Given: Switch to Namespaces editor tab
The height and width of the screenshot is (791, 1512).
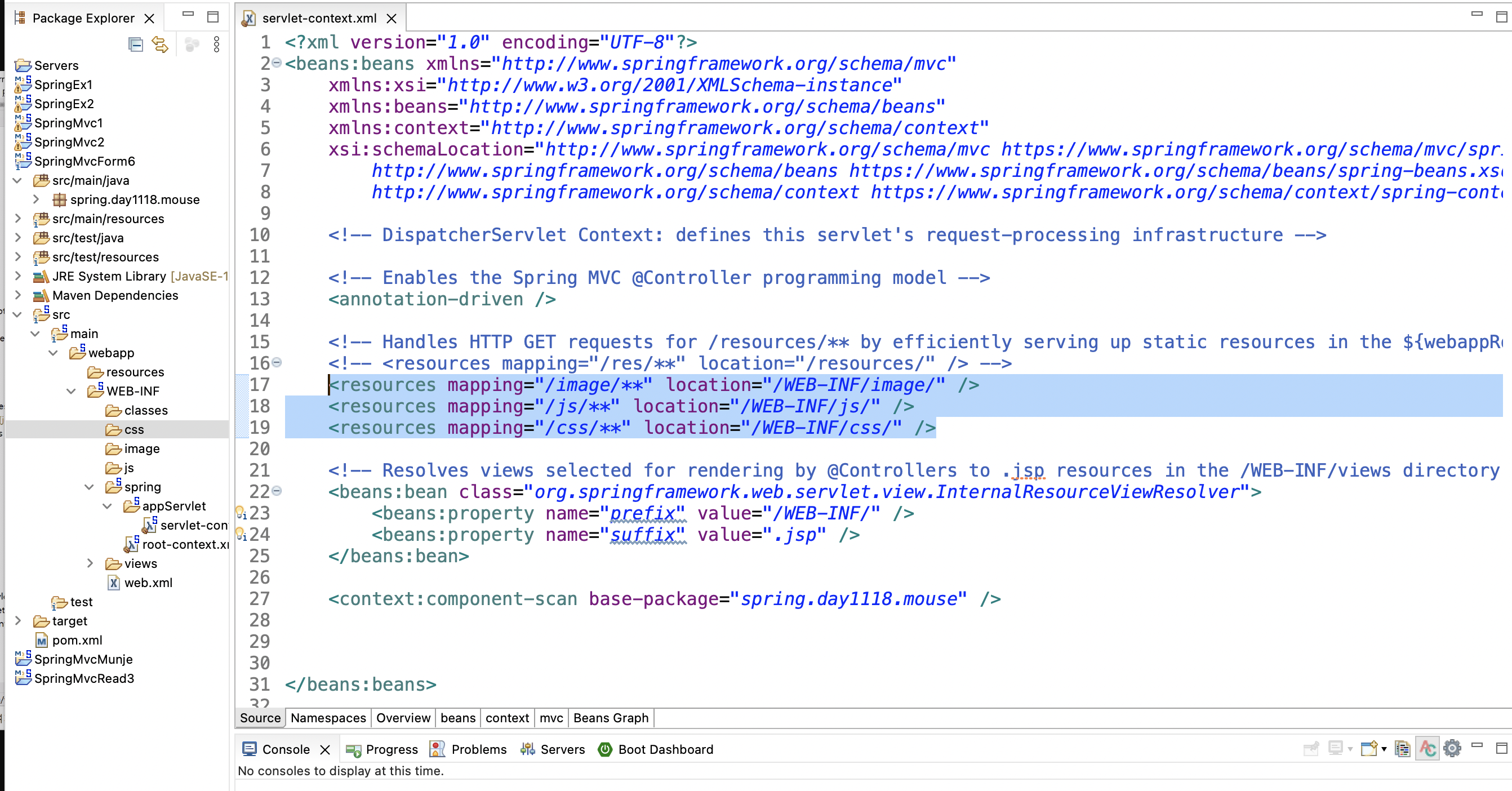Looking at the screenshot, I should (328, 718).
